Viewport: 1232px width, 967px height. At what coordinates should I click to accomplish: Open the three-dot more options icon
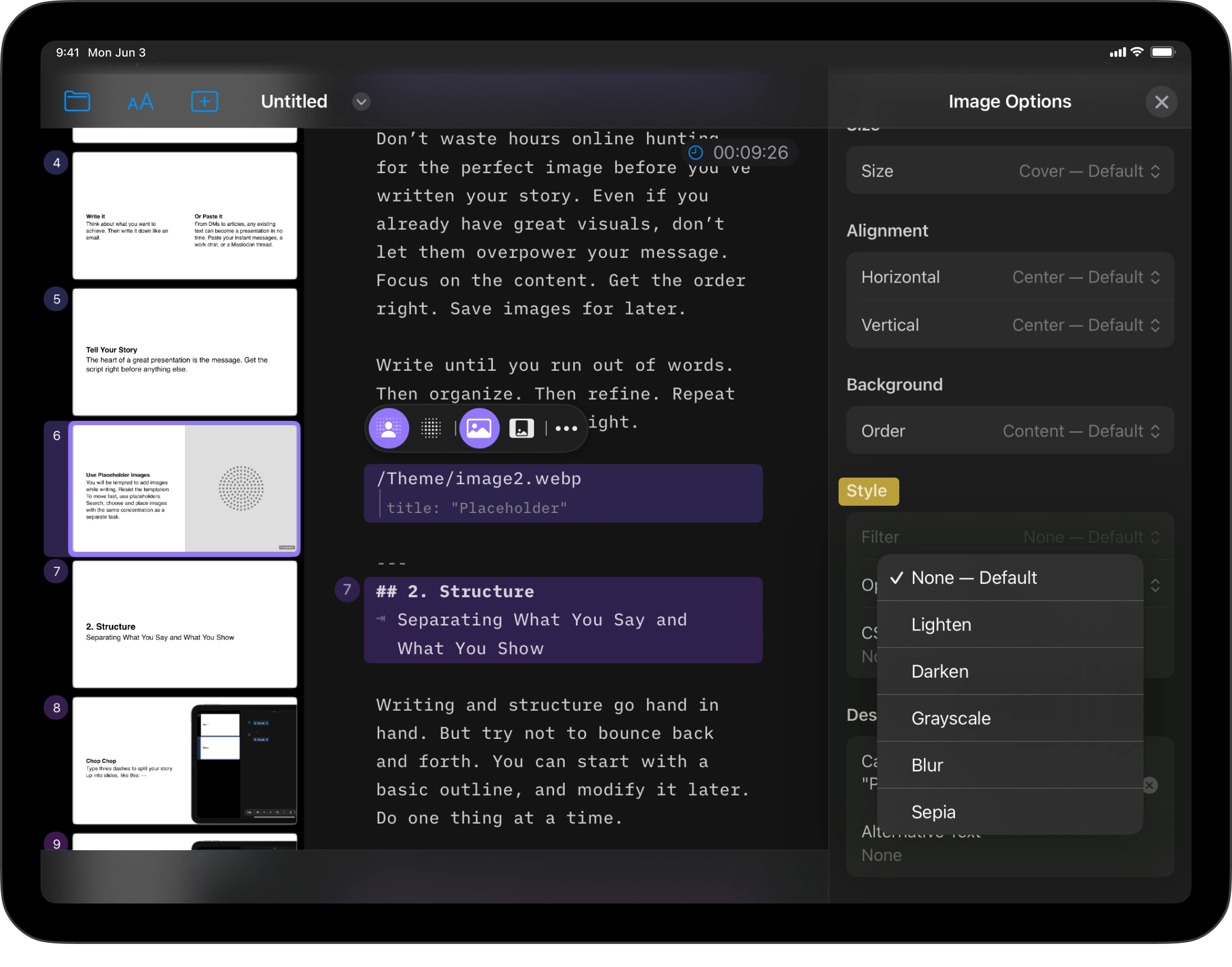(x=566, y=429)
